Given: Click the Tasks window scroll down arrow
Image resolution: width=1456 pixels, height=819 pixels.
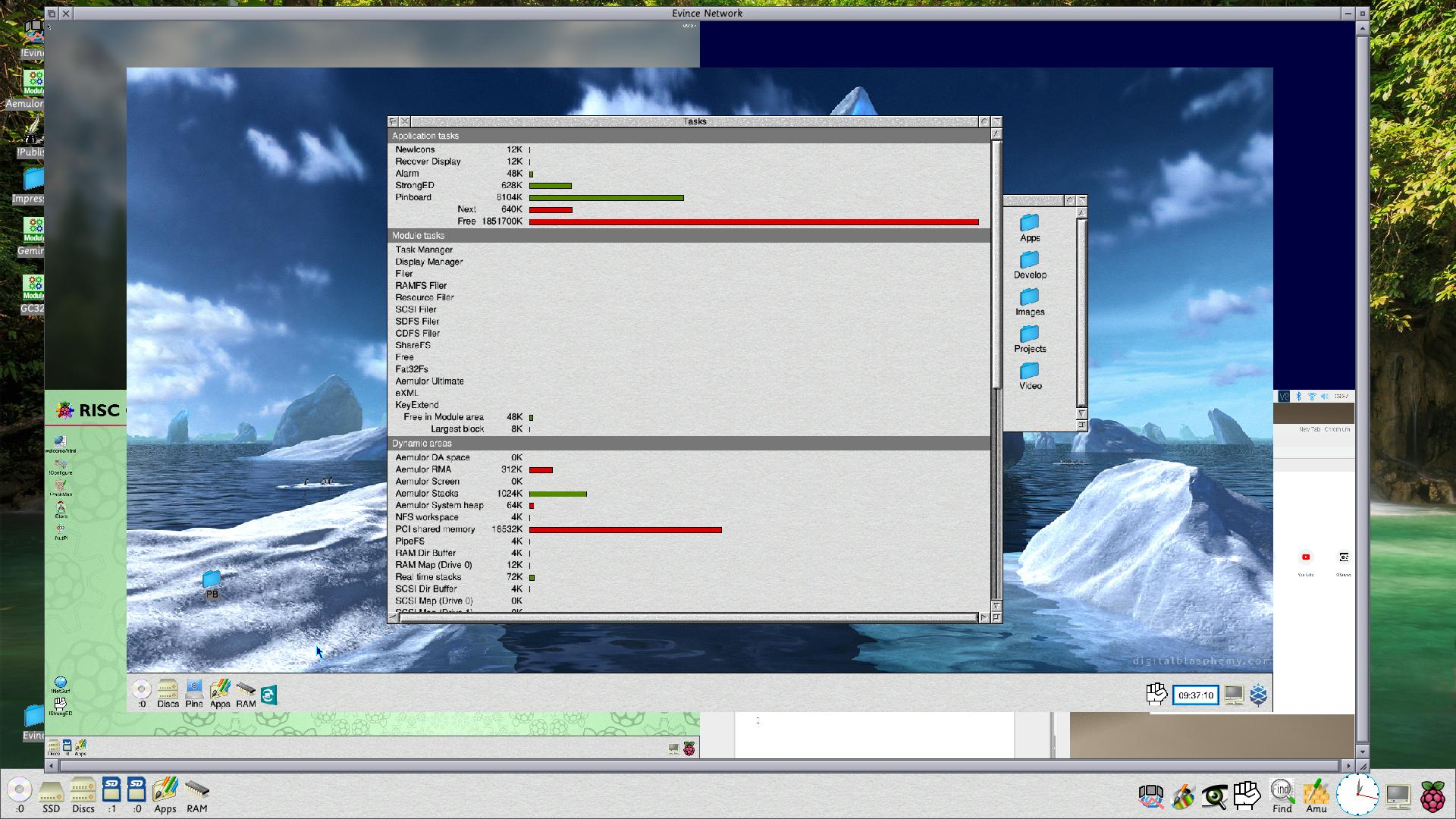Looking at the screenshot, I should pyautogui.click(x=996, y=606).
